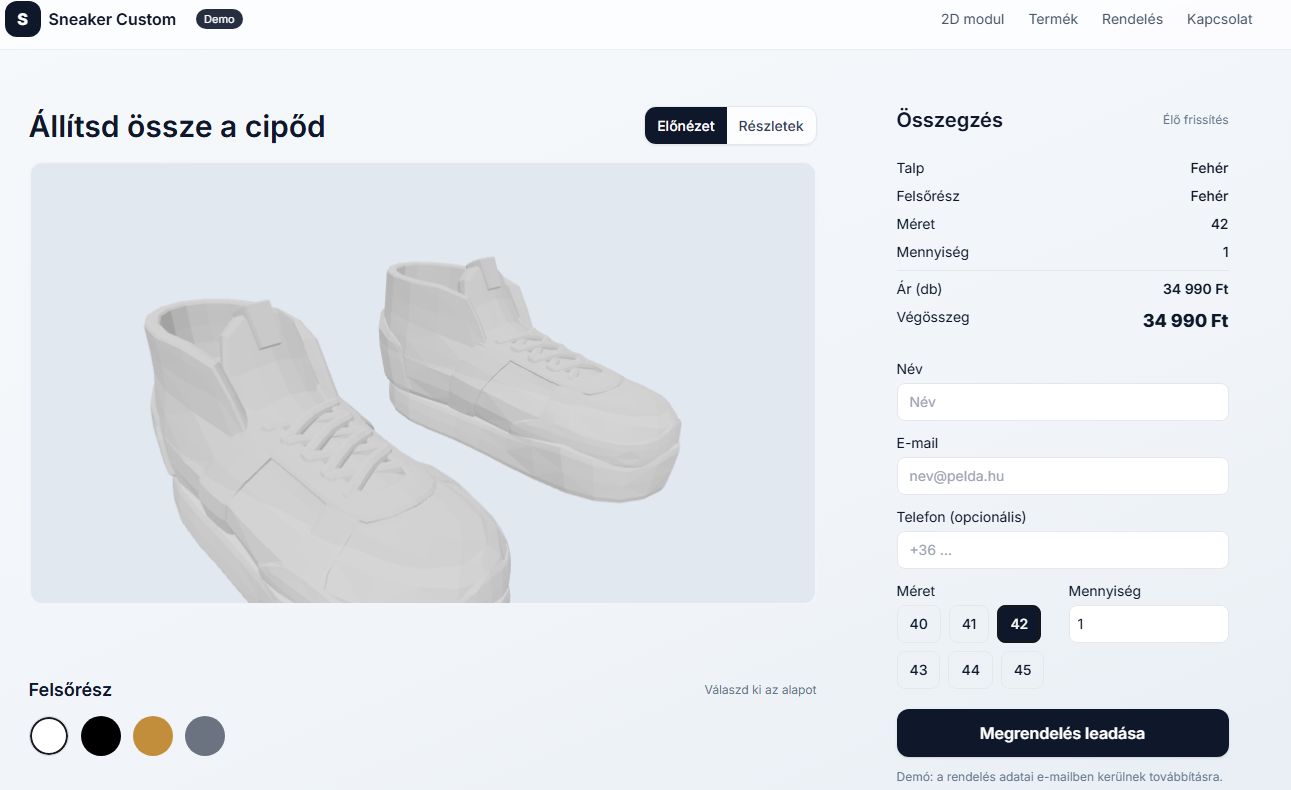This screenshot has height=790, width=1291.
Task: Open the 2D modul menu item
Action: [x=972, y=19]
